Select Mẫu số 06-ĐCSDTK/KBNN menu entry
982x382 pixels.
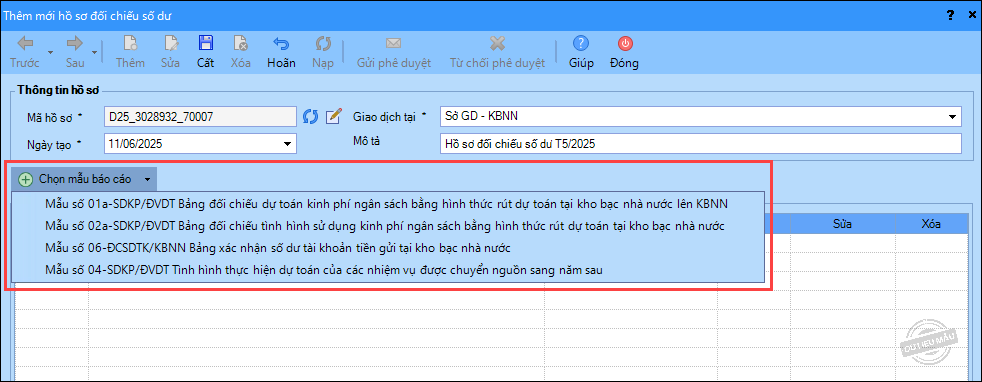click(x=388, y=247)
